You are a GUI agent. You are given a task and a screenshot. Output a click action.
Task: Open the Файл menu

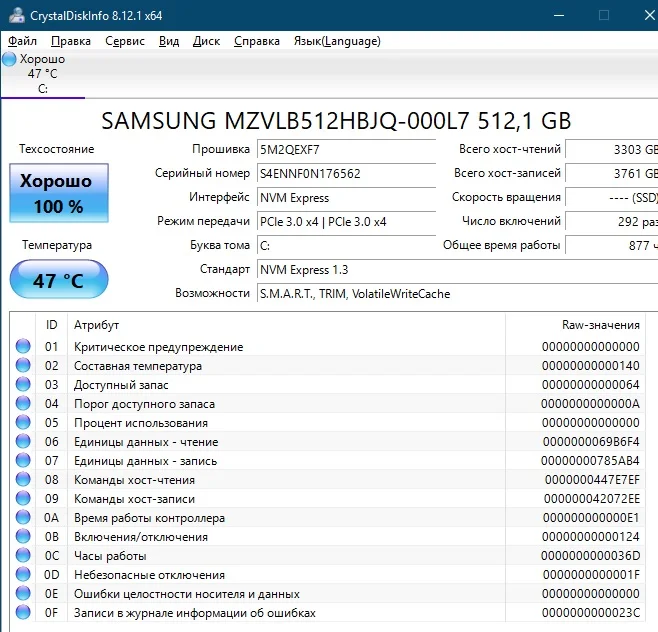pos(23,41)
